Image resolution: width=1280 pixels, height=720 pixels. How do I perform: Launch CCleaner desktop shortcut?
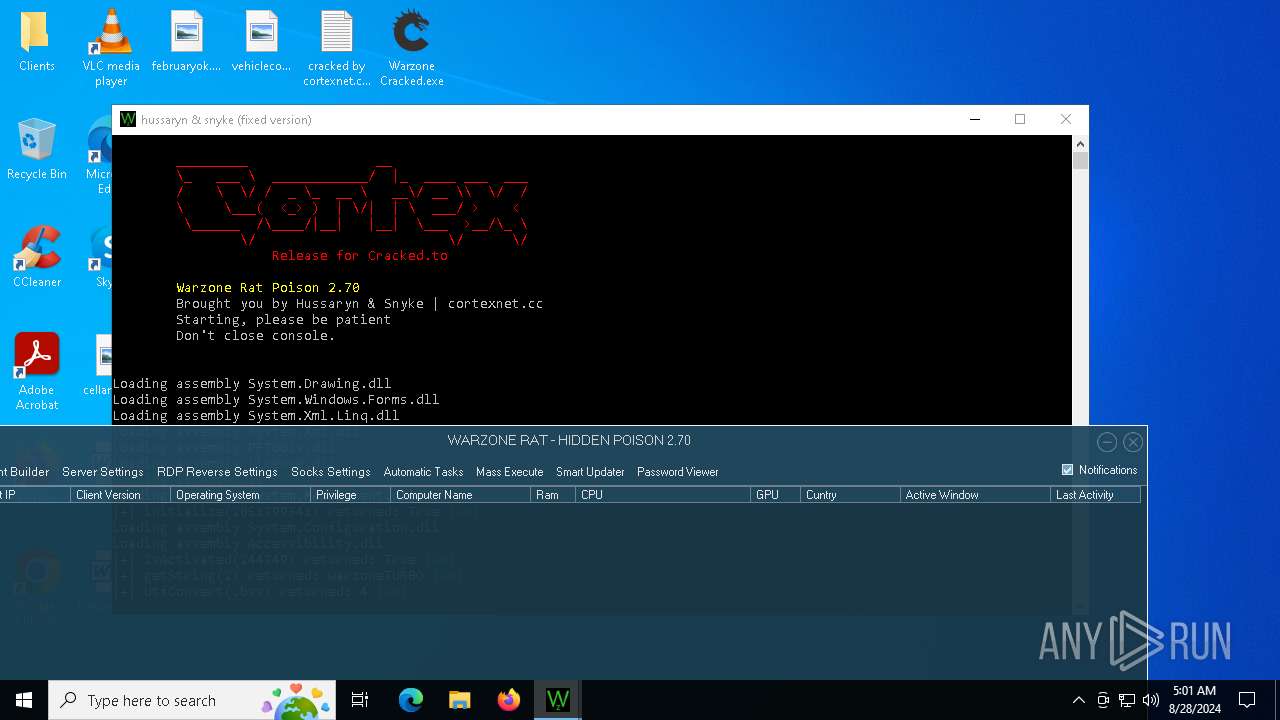pos(36,258)
